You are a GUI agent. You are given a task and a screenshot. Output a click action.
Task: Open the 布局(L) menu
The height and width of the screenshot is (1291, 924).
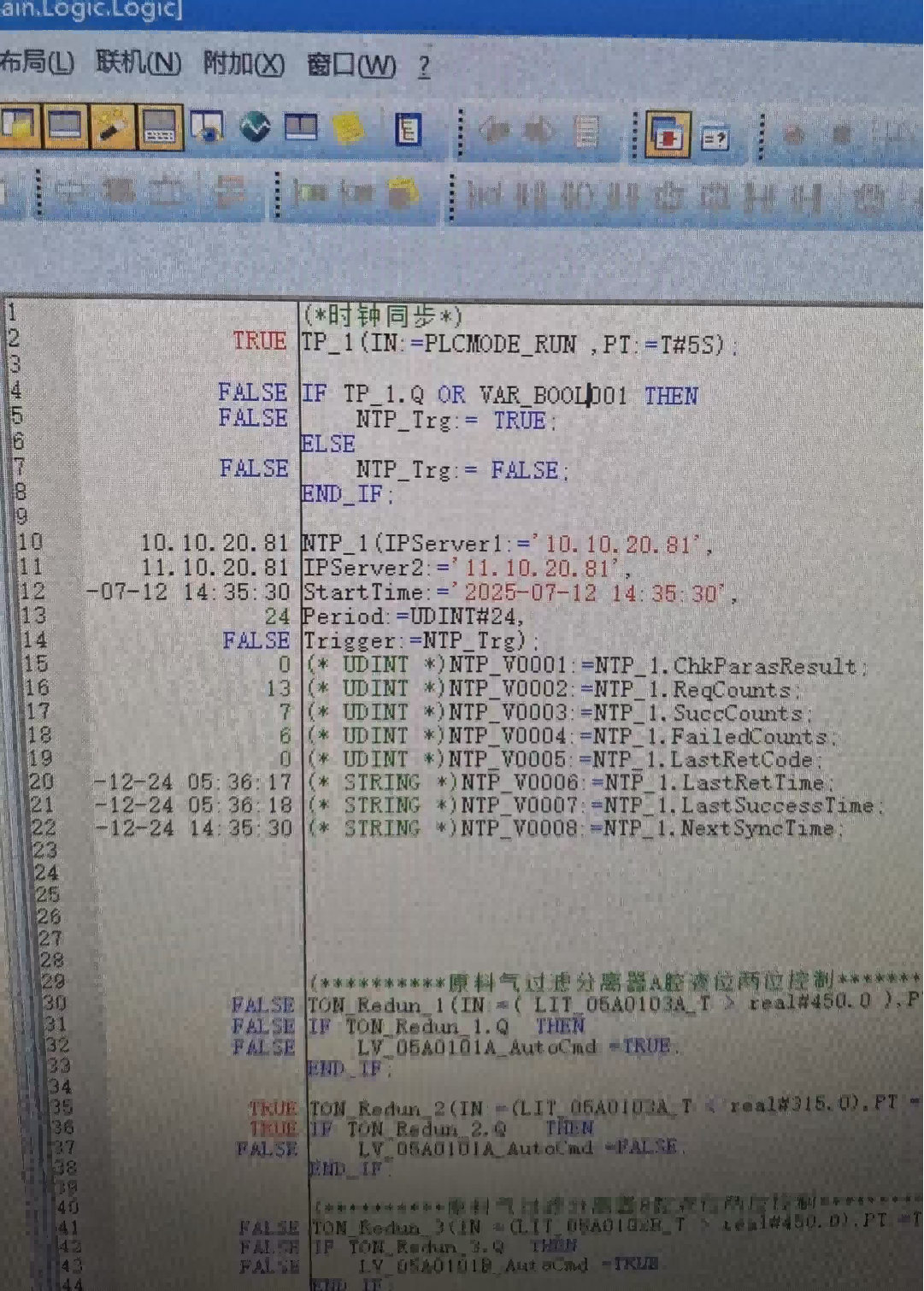[x=36, y=62]
